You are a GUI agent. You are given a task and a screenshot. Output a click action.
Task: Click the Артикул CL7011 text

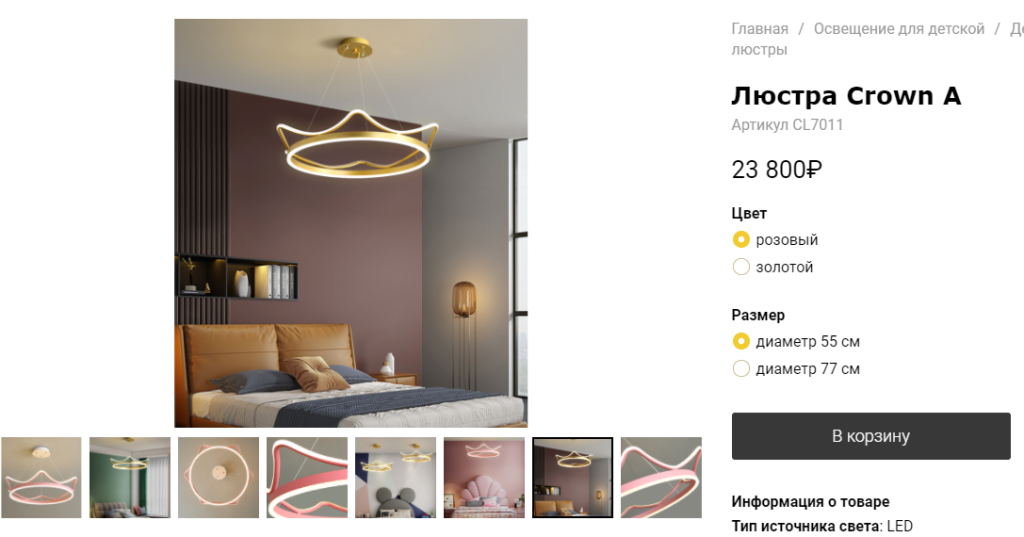click(x=787, y=125)
